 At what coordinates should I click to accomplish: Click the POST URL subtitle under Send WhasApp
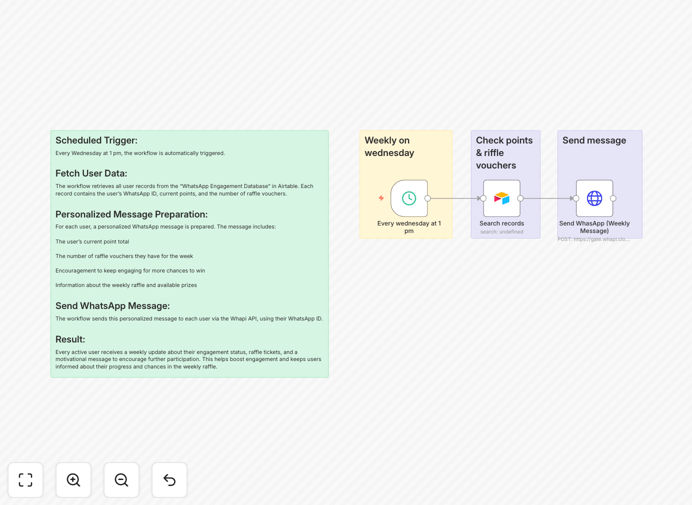point(594,239)
